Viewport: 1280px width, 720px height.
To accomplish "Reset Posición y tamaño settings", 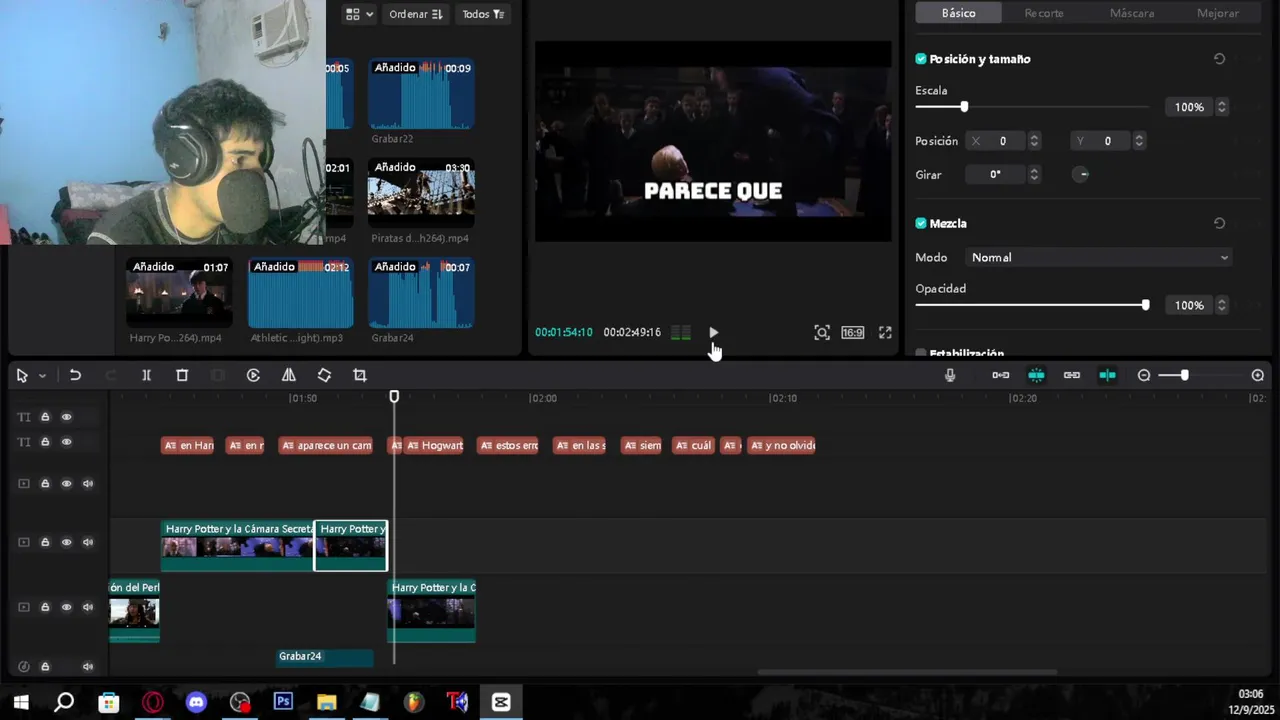I will (x=1219, y=59).
